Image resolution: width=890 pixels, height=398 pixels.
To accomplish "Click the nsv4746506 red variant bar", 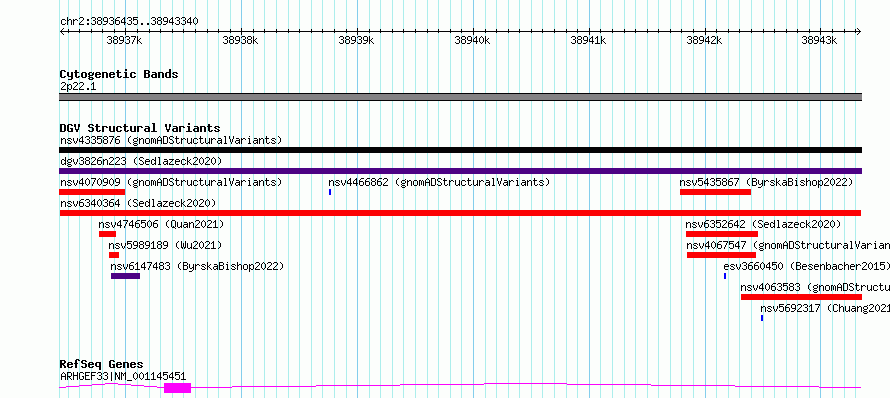I will (107, 234).
